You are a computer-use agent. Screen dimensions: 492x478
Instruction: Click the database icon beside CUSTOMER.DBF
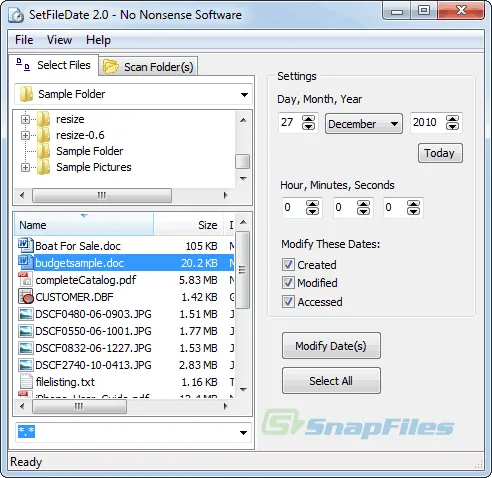pos(25,296)
